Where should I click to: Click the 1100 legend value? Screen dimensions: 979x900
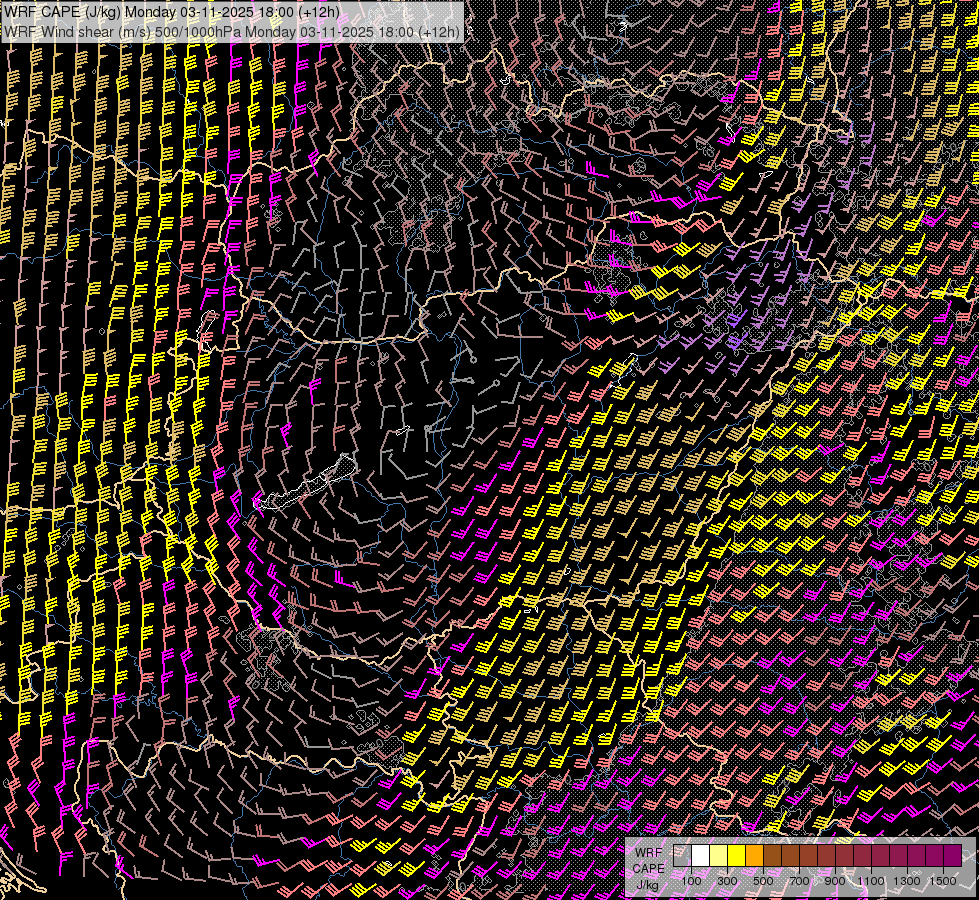coord(871,881)
